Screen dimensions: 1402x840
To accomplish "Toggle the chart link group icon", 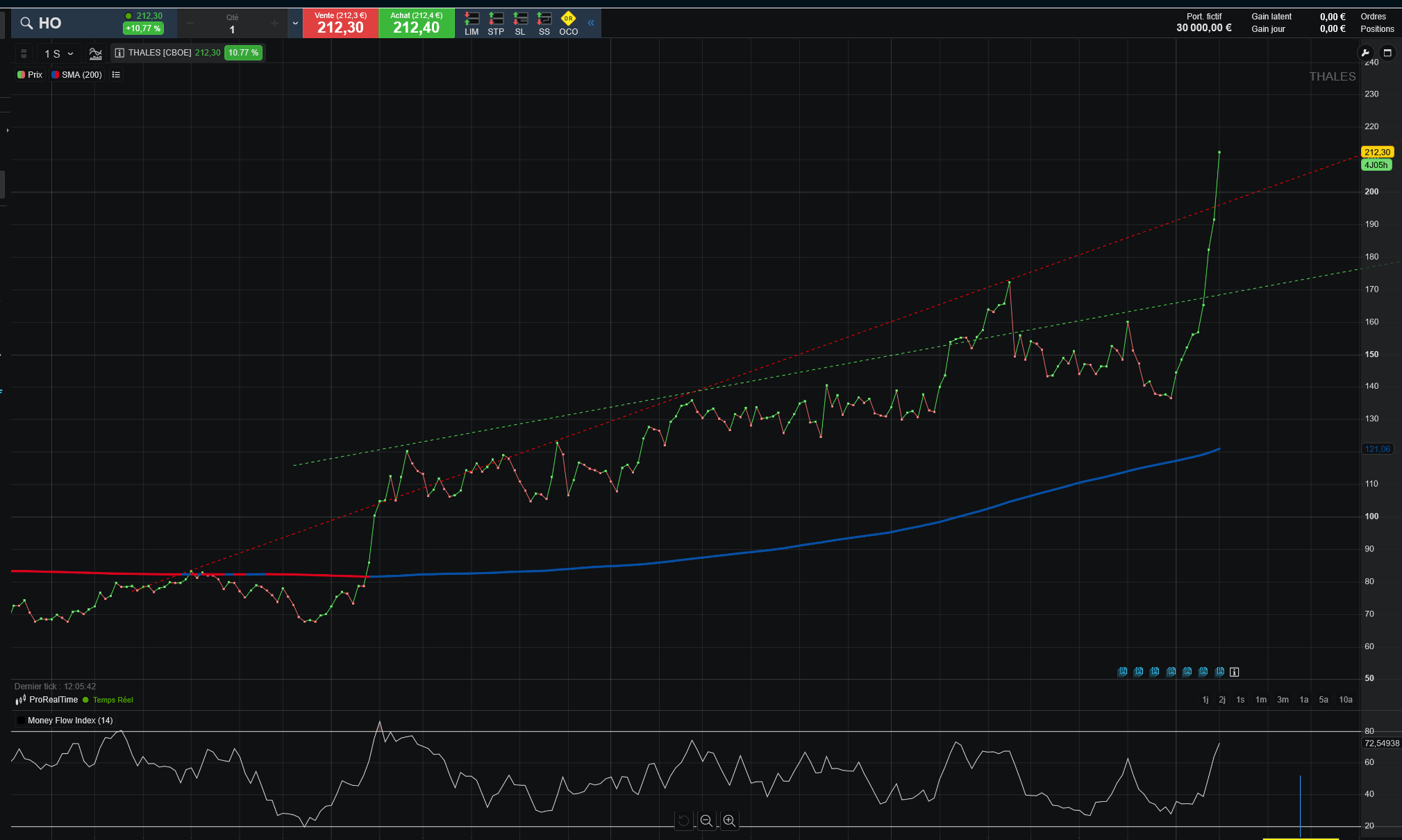I will coord(24,53).
